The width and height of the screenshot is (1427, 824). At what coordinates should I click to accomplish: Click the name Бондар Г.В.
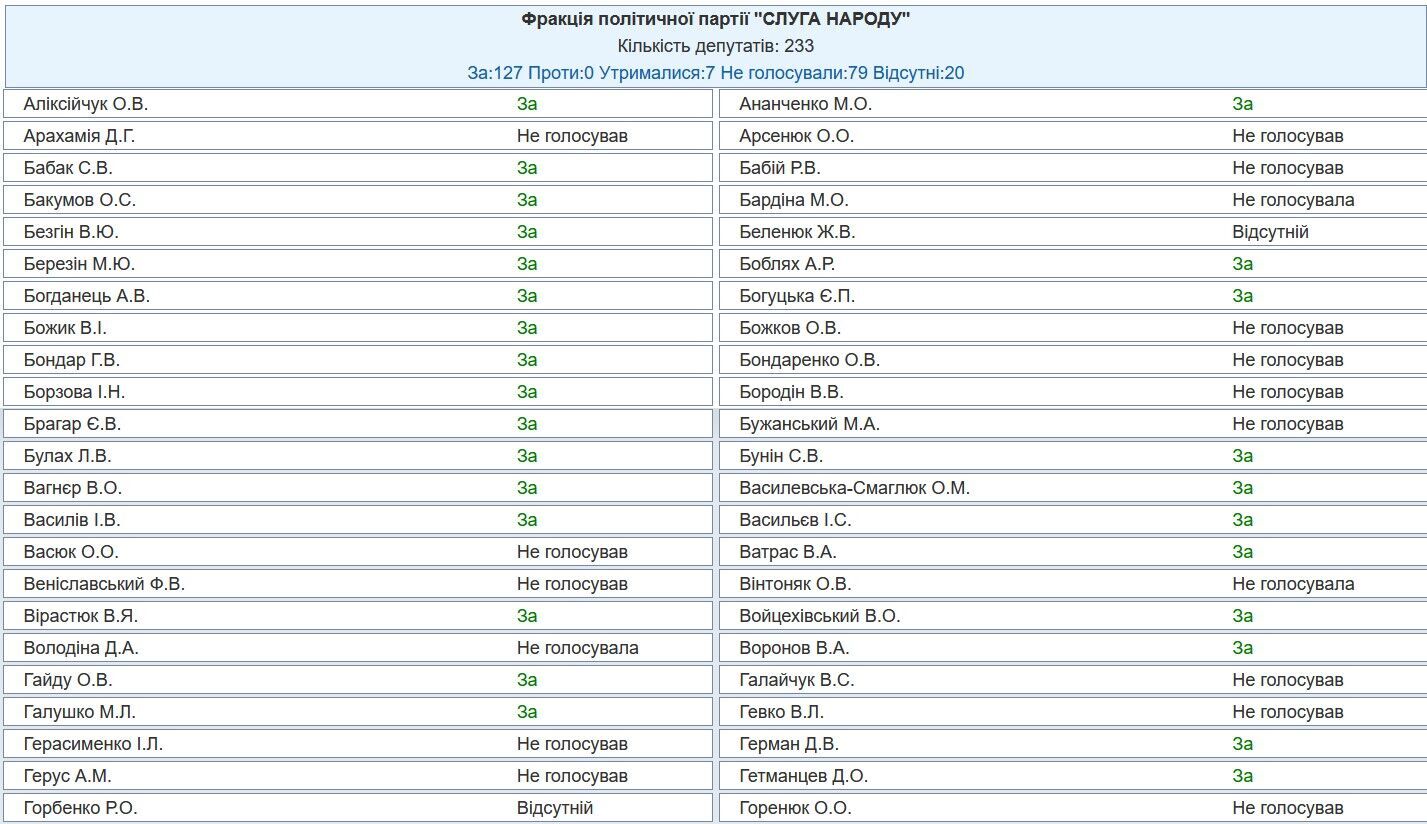pyautogui.click(x=72, y=360)
